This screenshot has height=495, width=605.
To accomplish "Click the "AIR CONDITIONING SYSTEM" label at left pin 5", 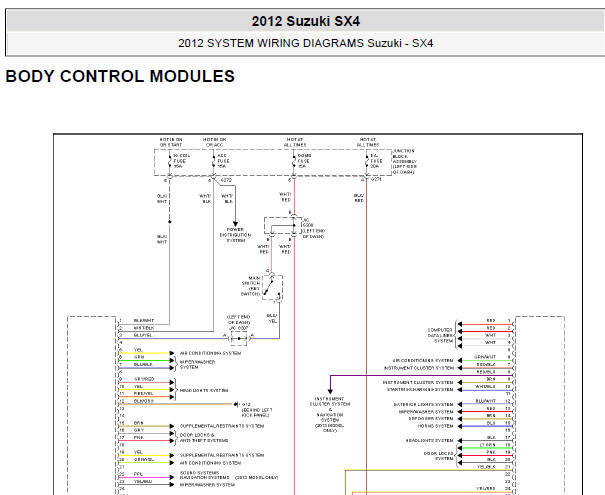I will [x=210, y=353].
